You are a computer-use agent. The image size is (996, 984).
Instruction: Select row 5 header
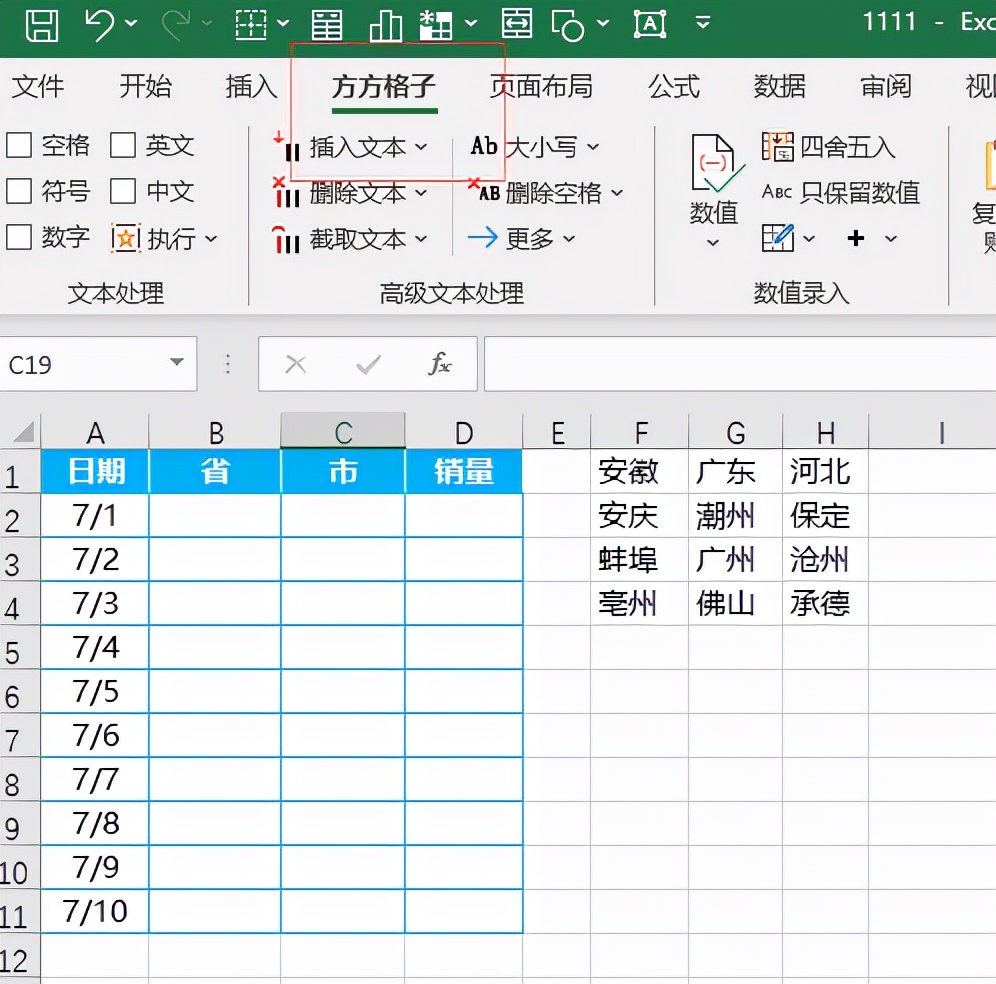(19, 647)
